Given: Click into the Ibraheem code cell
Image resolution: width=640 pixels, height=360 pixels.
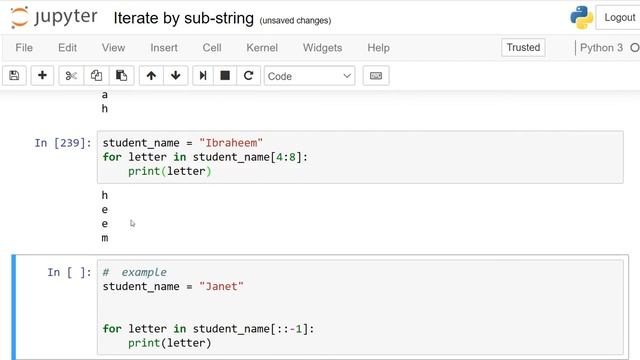Looking at the screenshot, I should [360, 157].
